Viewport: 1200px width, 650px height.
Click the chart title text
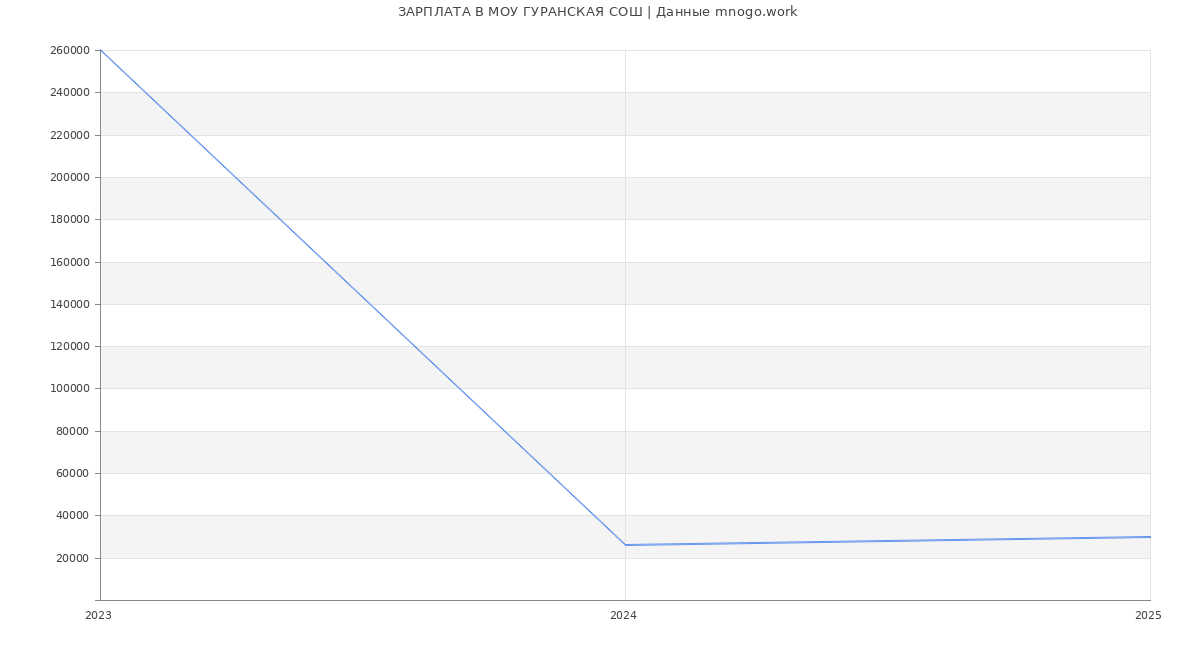[597, 12]
